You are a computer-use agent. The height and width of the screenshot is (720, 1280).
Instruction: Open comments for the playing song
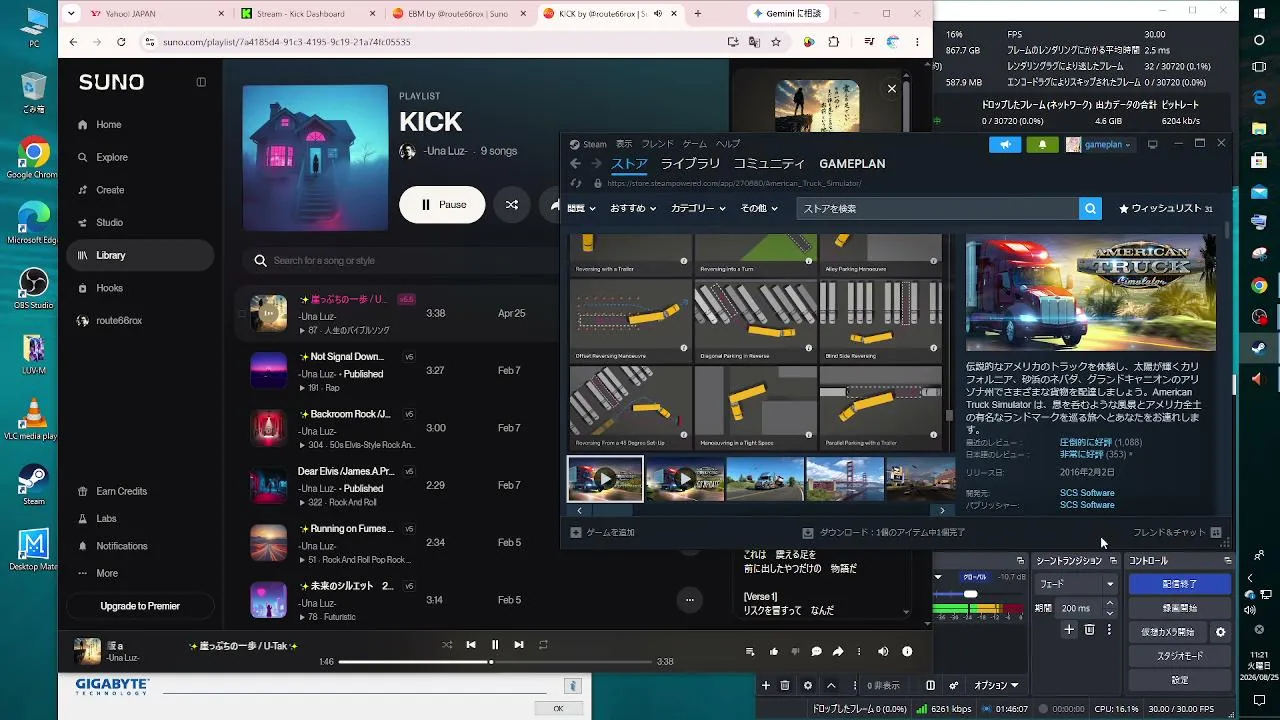(816, 652)
